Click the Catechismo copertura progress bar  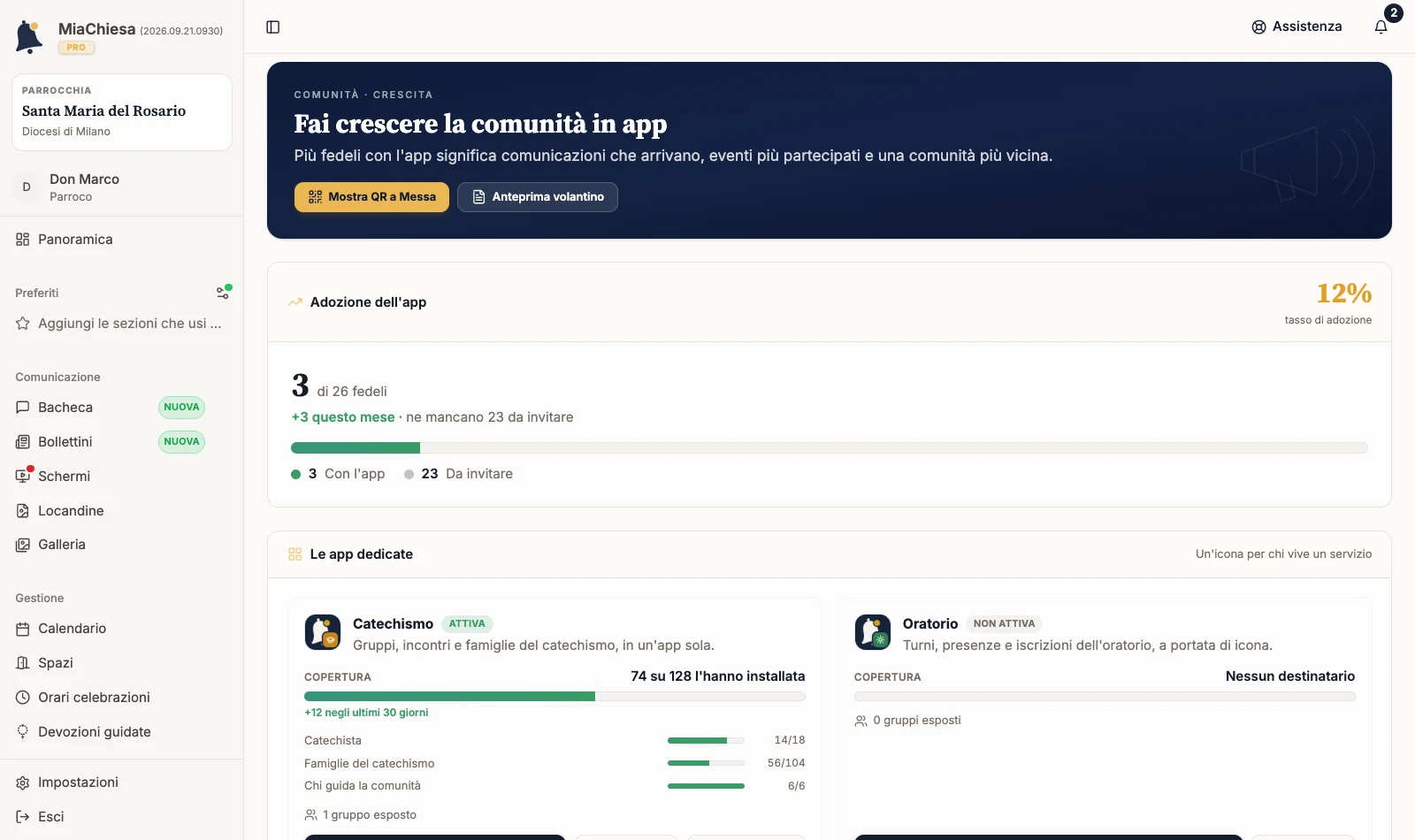click(x=555, y=697)
